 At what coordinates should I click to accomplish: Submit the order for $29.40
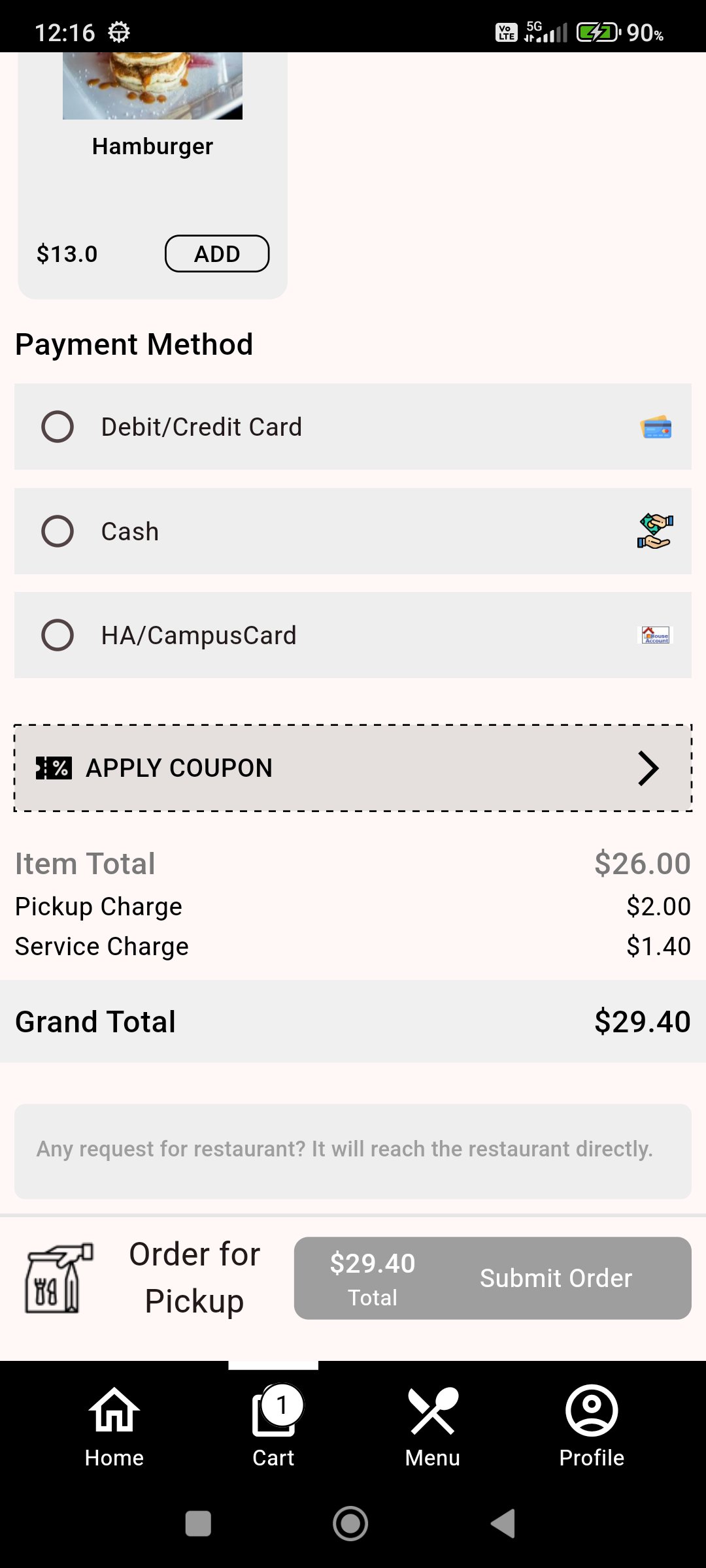pos(492,1278)
